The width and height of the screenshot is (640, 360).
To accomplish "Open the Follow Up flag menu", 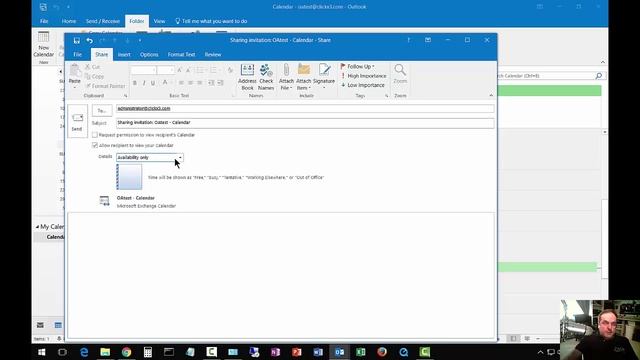I will click(x=358, y=67).
